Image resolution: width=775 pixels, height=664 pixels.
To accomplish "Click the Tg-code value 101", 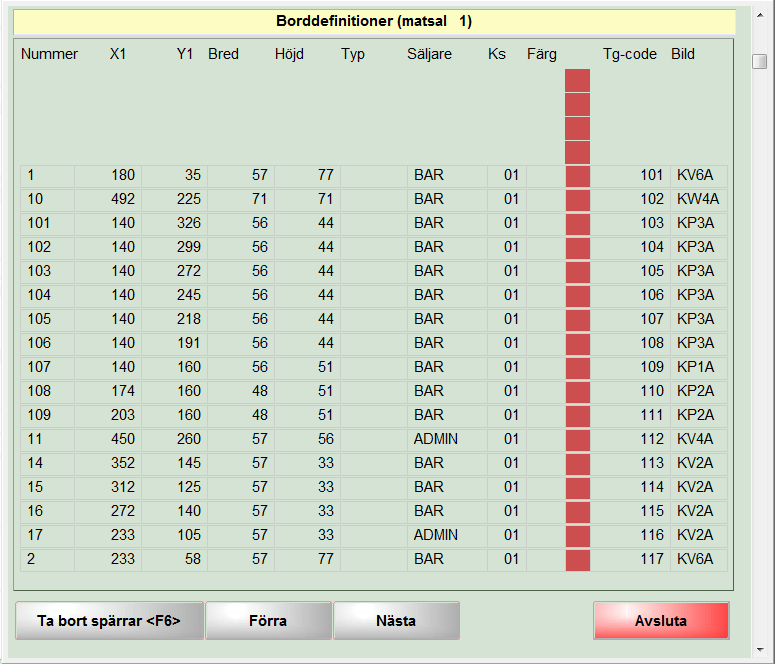I will click(630, 176).
